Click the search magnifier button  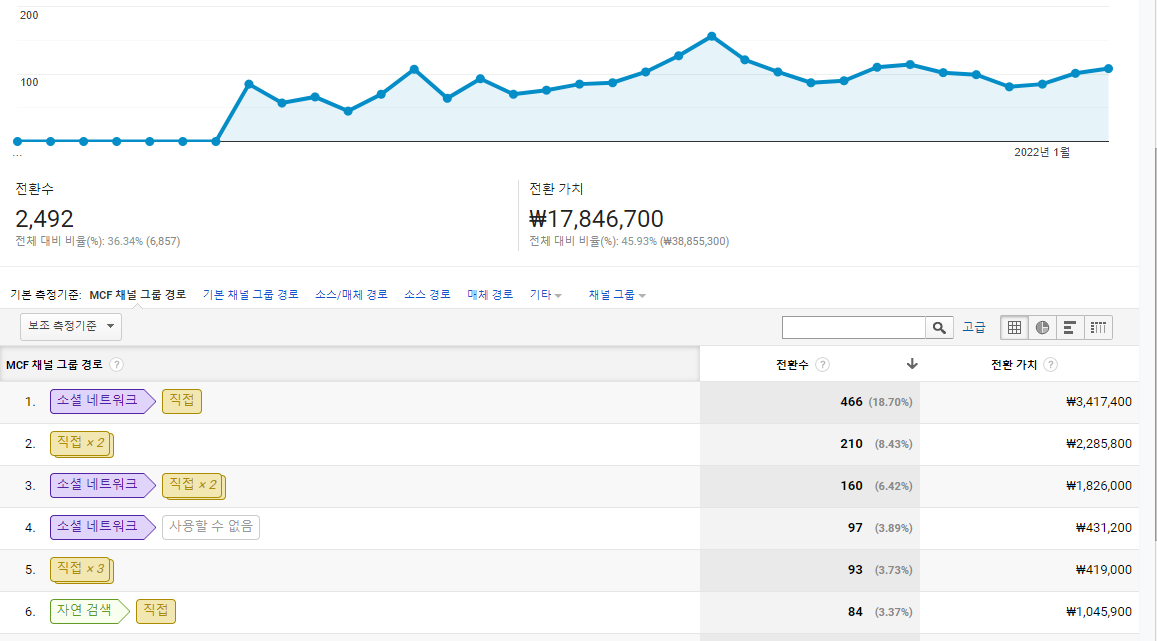click(x=939, y=328)
